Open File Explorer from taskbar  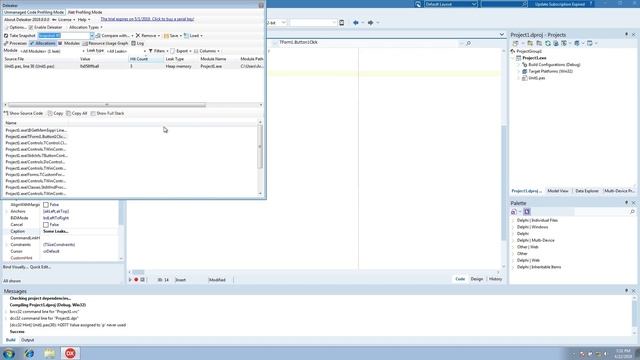[x=50, y=353]
